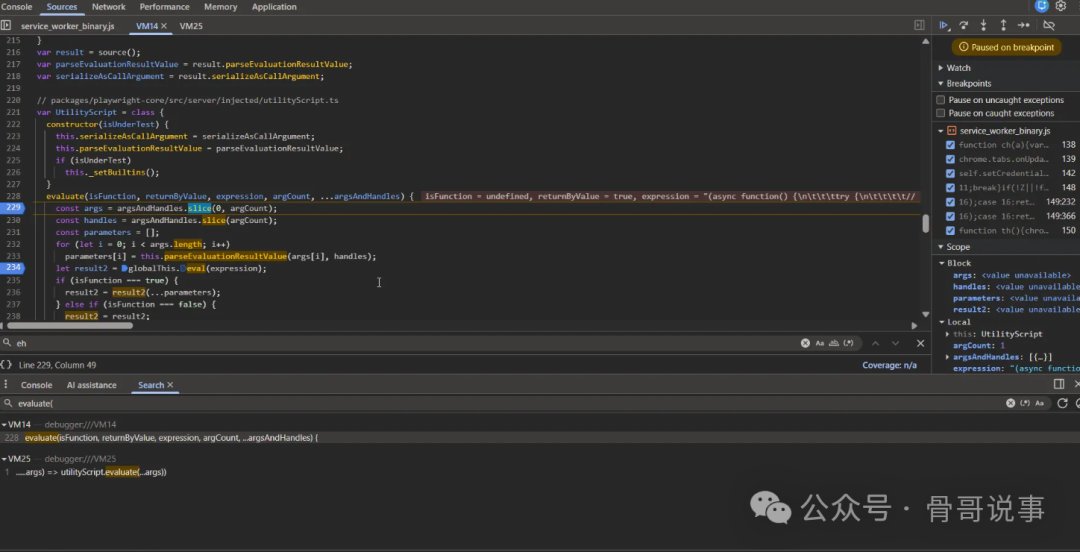Uncheck breakpoint 'function ch(a){var' line 138
1080x552 pixels.
(951, 145)
